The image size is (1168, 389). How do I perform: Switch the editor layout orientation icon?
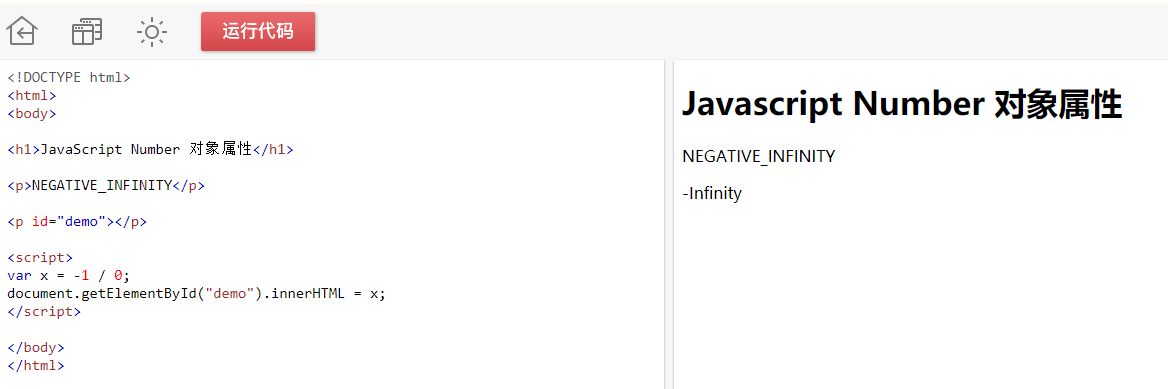click(x=87, y=32)
